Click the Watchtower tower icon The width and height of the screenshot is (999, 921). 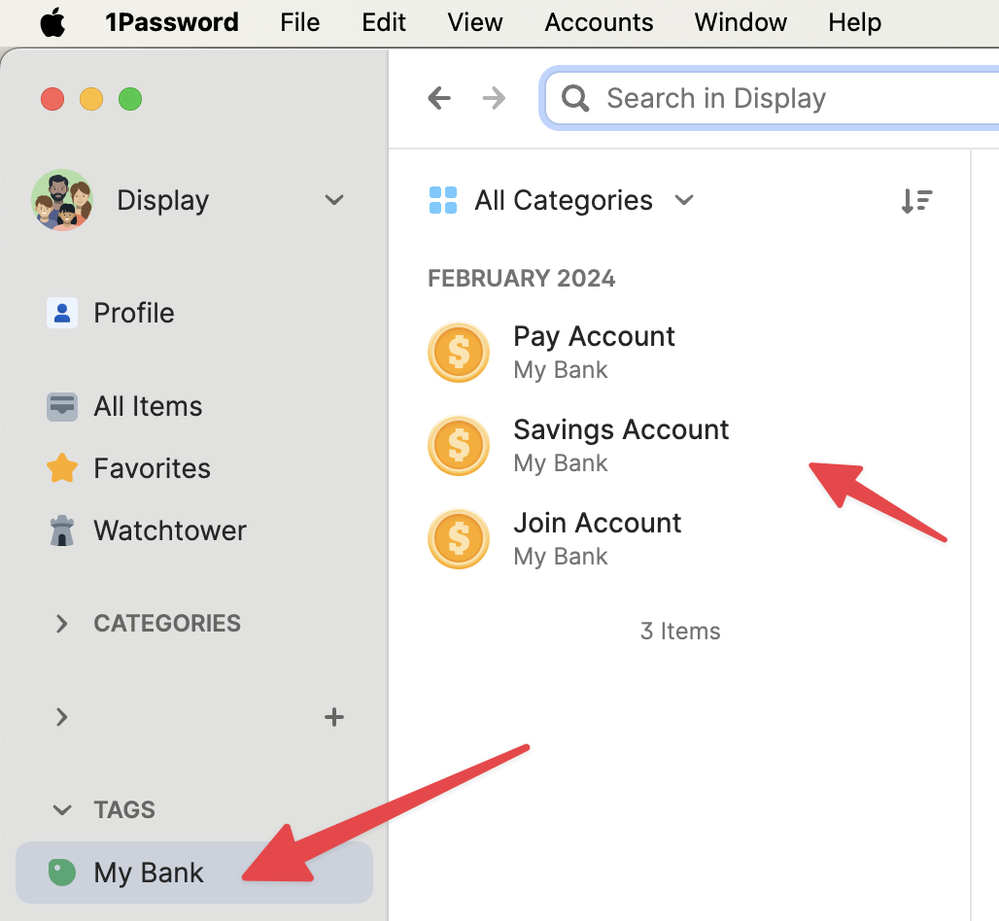pos(62,531)
